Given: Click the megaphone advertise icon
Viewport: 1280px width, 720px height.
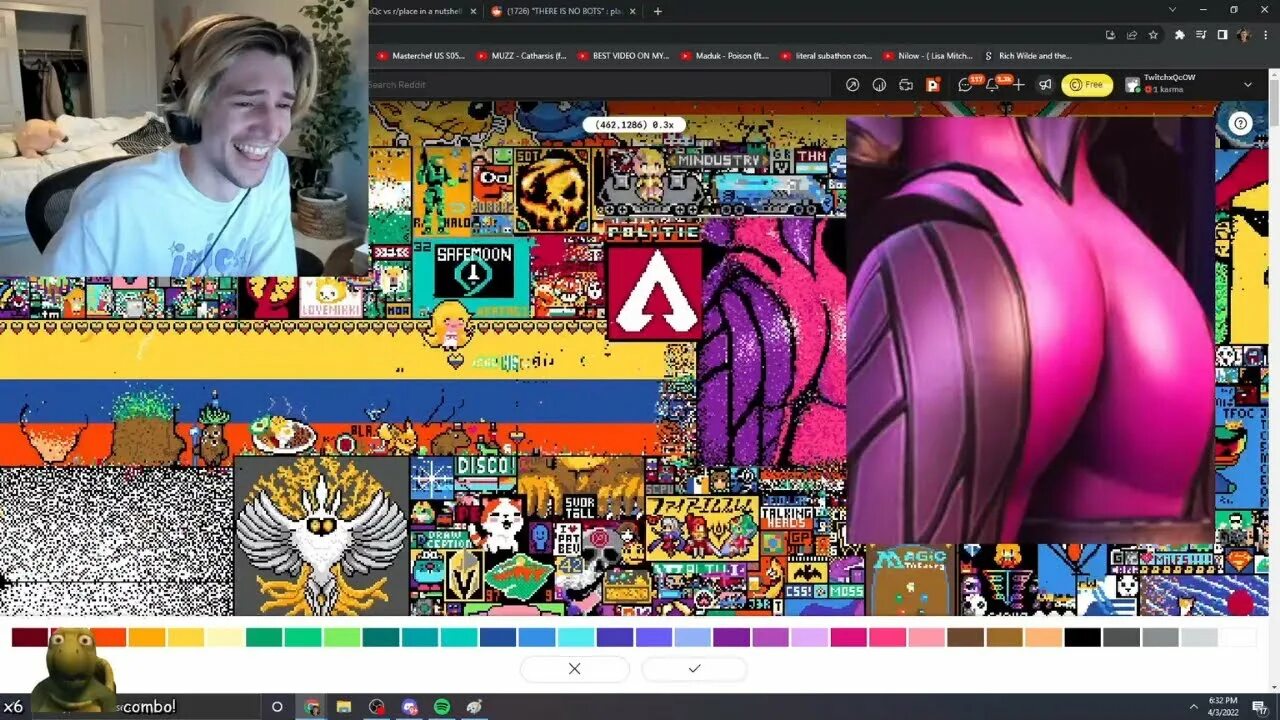Looking at the screenshot, I should [x=1045, y=85].
